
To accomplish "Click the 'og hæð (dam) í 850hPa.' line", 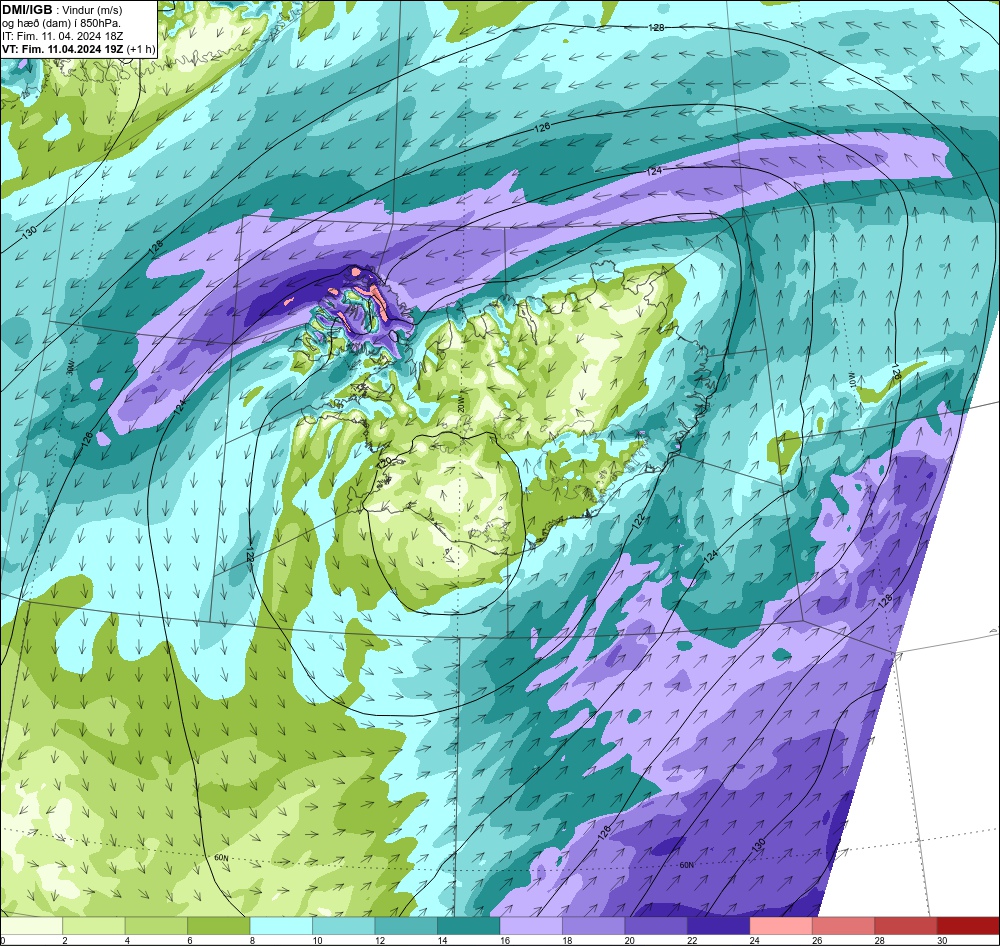I will tap(62, 23).
